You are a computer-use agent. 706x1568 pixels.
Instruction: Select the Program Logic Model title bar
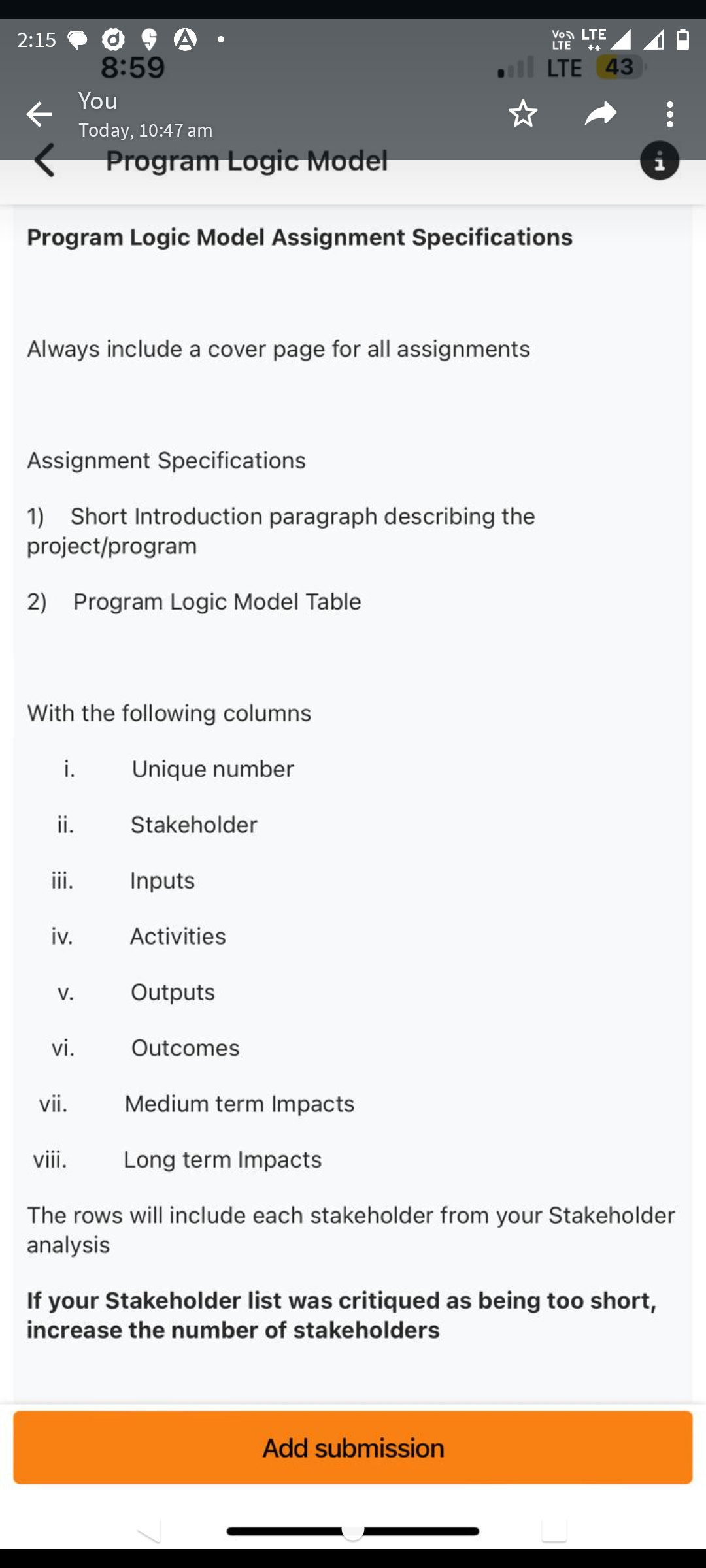246,159
